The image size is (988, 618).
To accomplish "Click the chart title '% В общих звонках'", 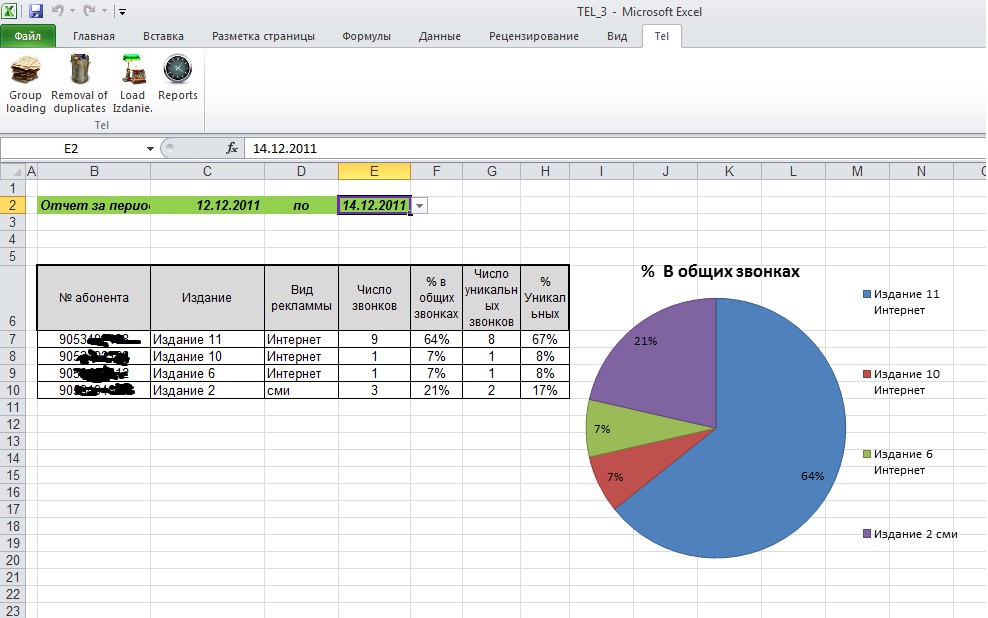I will click(720, 272).
